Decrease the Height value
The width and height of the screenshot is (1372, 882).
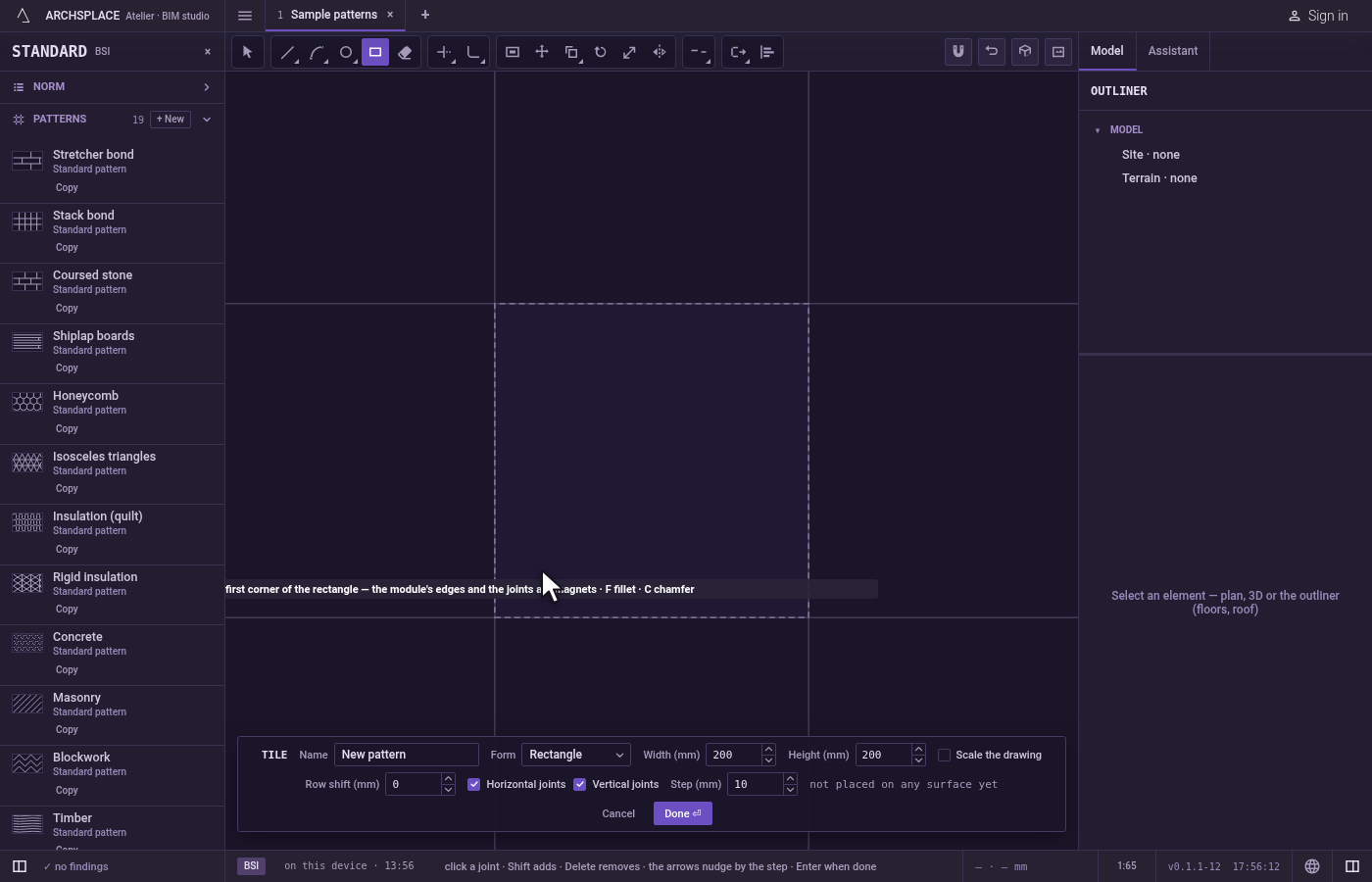[918, 760]
